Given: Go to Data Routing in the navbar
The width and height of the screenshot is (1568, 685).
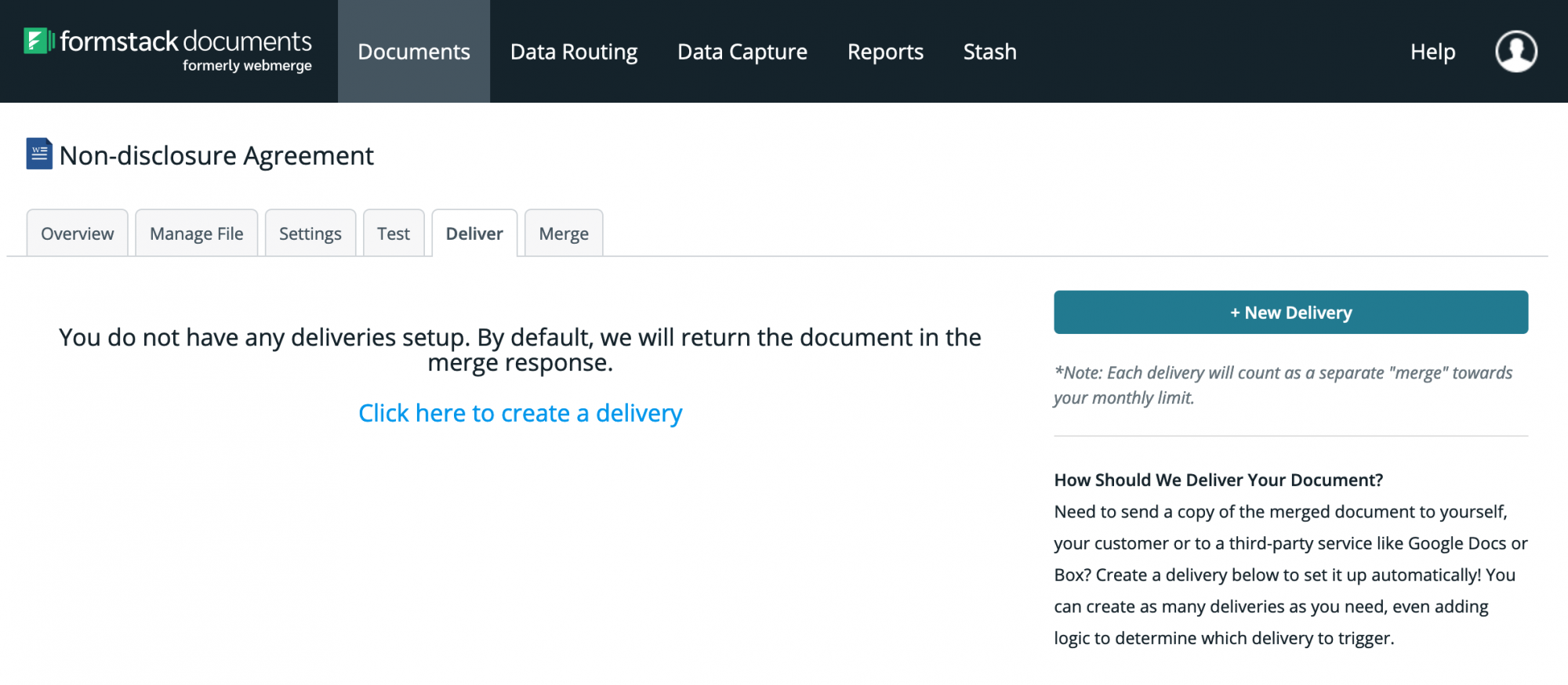Looking at the screenshot, I should (574, 52).
